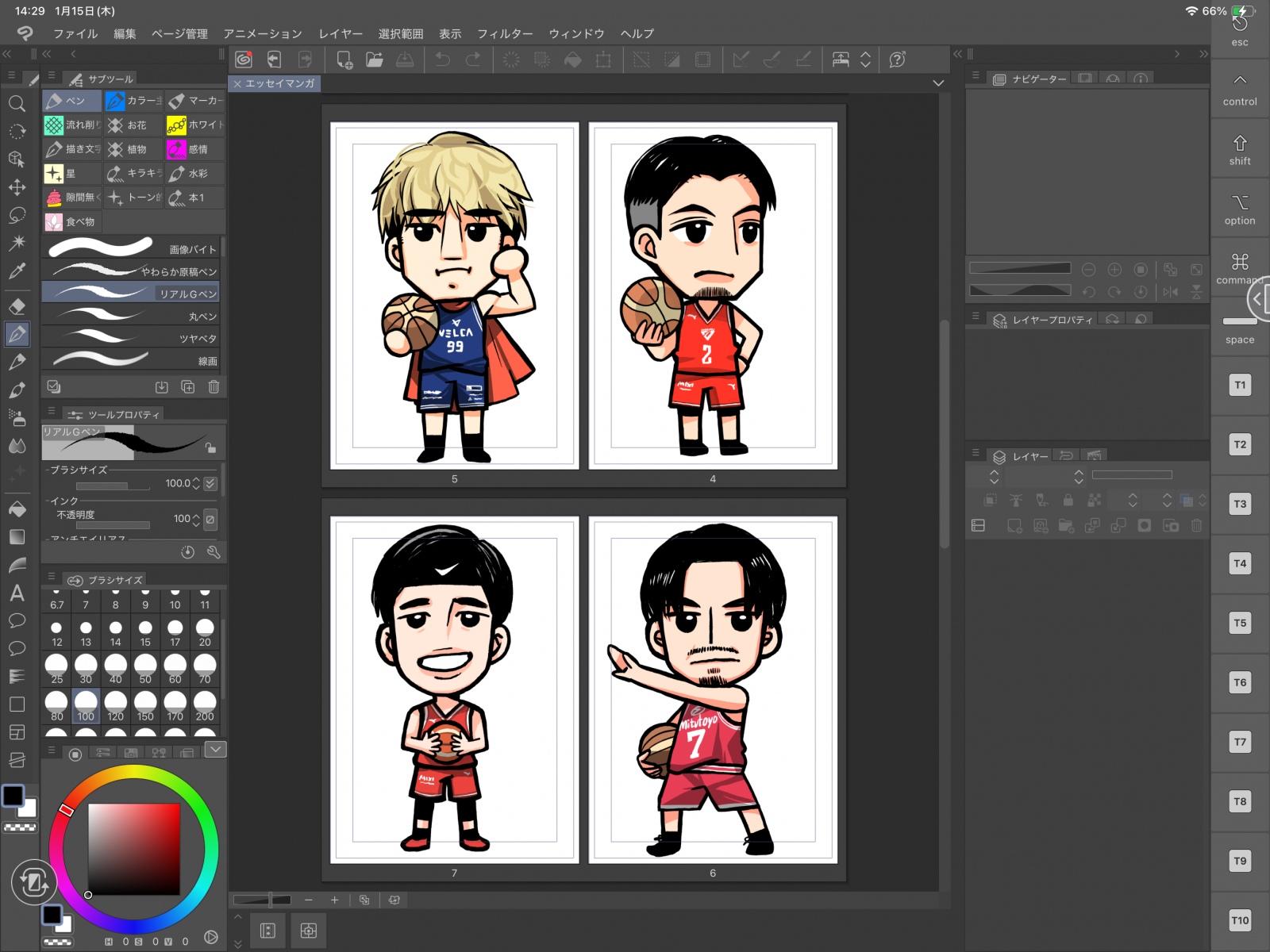Select the Eraser tool in the toolbar
This screenshot has height=952, width=1270.
pyautogui.click(x=17, y=306)
